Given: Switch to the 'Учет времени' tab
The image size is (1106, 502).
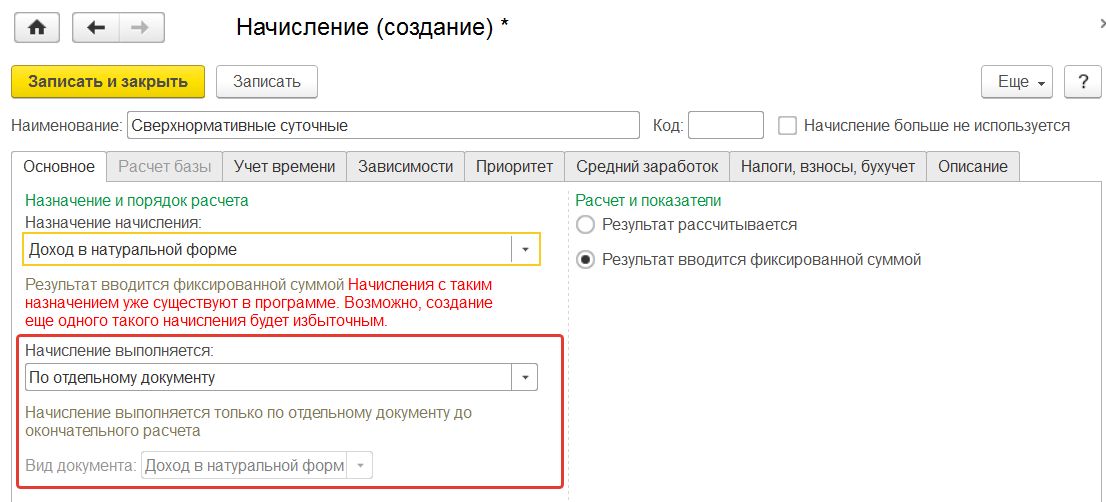Looking at the screenshot, I should 285,167.
